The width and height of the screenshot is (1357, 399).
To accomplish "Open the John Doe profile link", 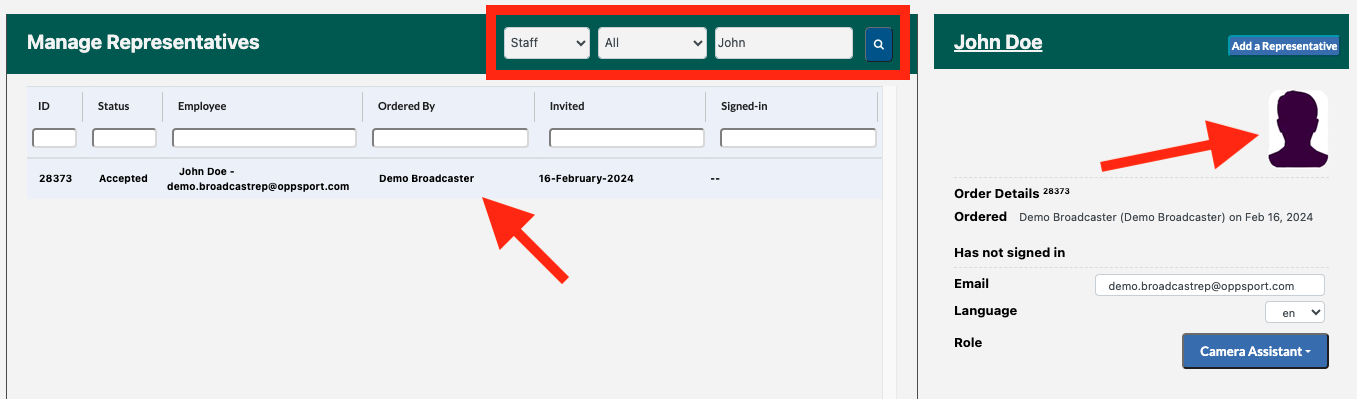I will tap(998, 42).
